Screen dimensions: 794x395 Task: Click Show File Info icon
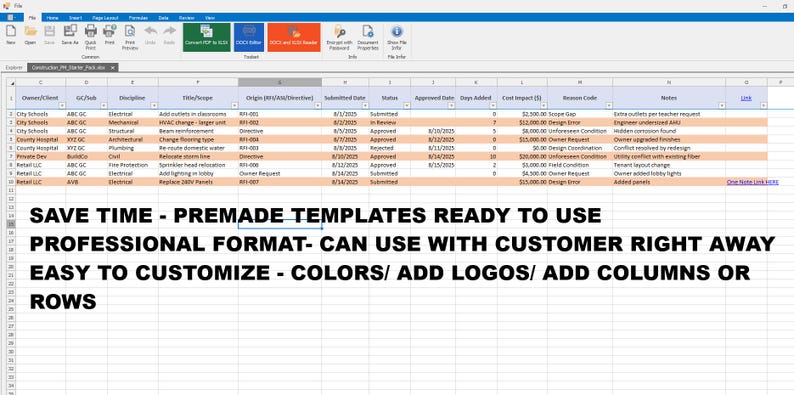click(397, 37)
